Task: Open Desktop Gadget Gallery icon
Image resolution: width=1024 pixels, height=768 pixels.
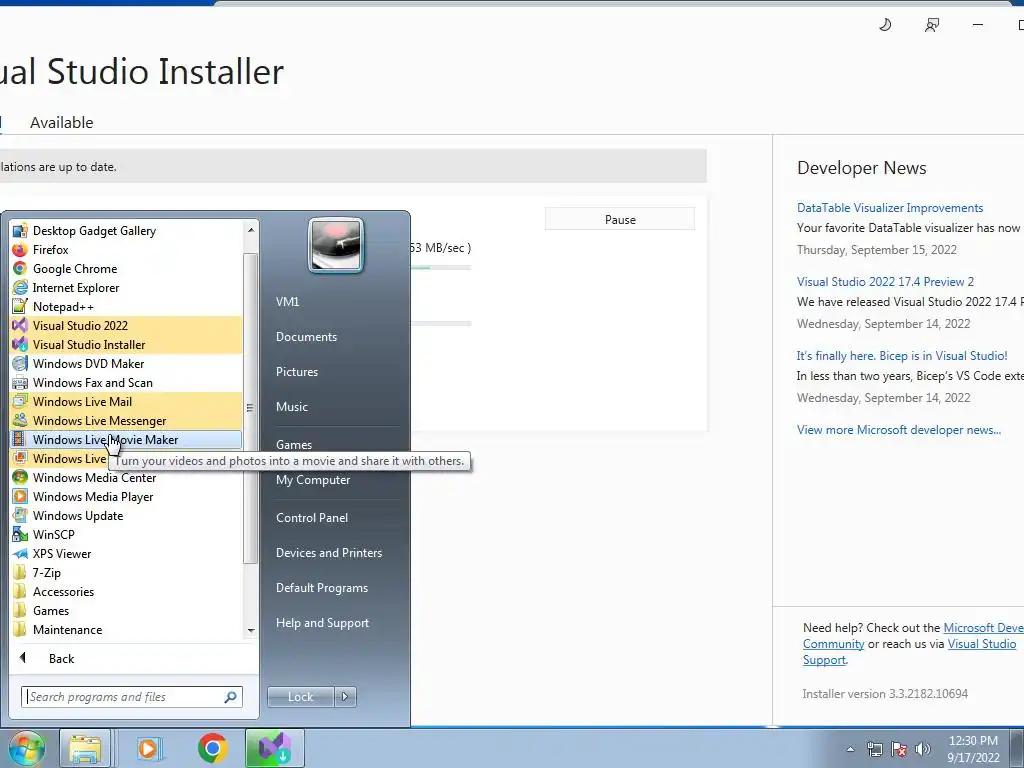Action: pyautogui.click(x=20, y=231)
